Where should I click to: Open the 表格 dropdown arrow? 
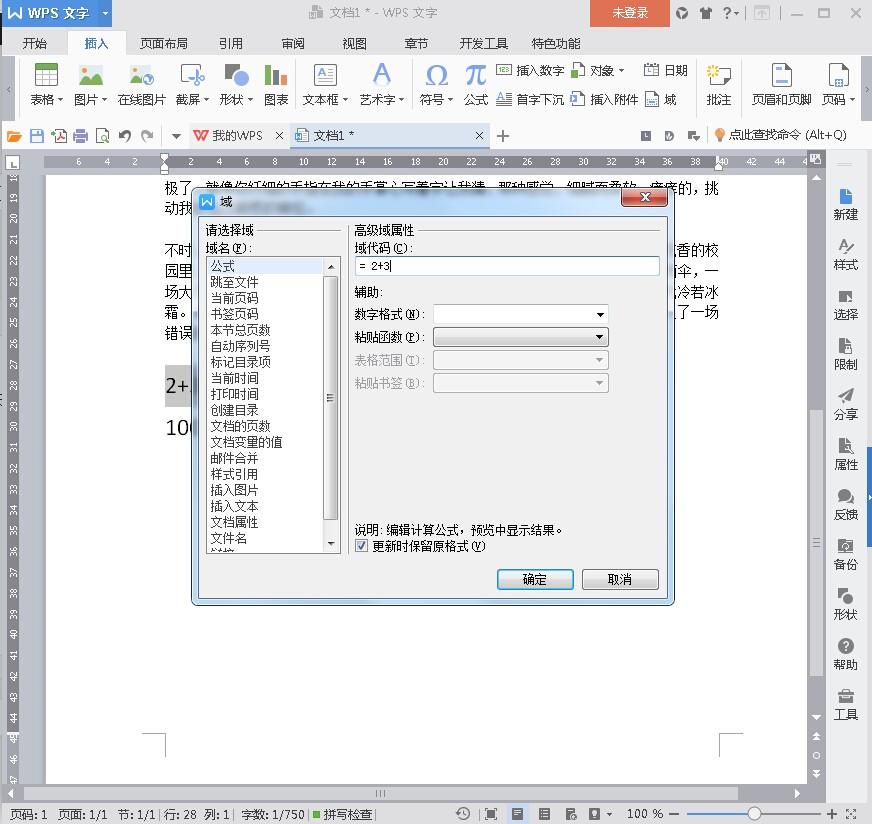pos(60,100)
